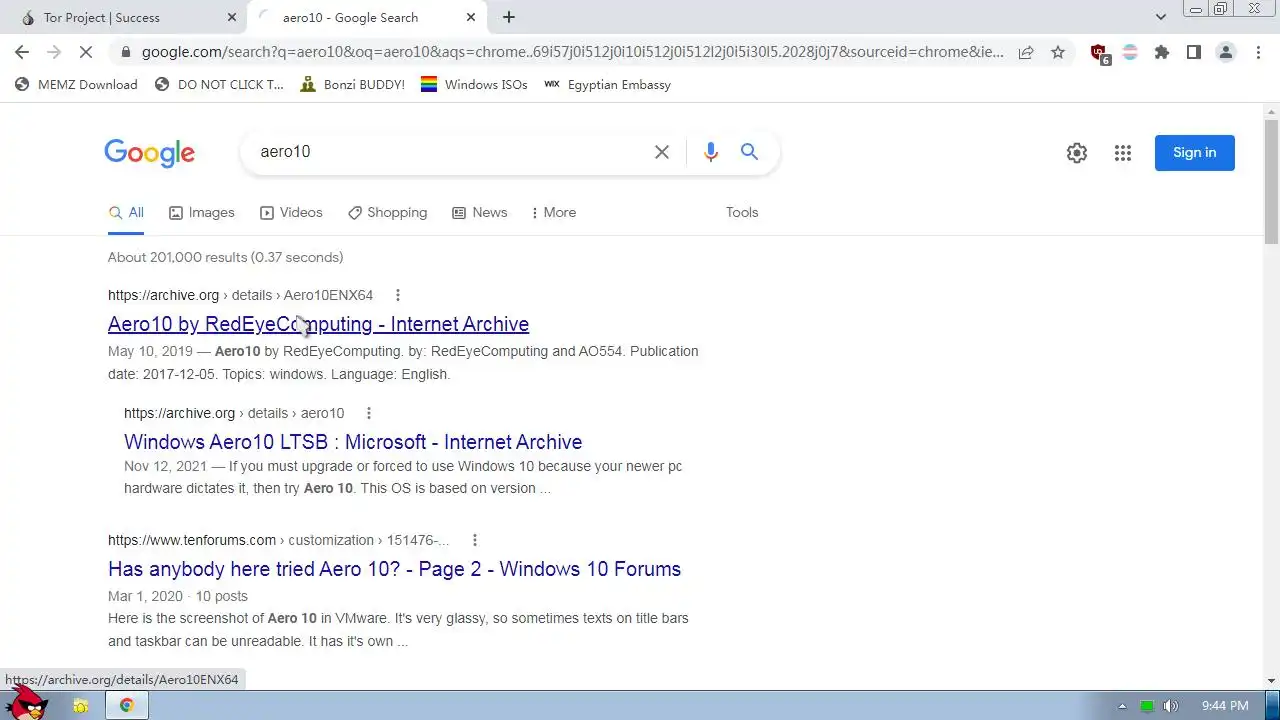Open MEMZ Download bookmark

tap(76, 85)
